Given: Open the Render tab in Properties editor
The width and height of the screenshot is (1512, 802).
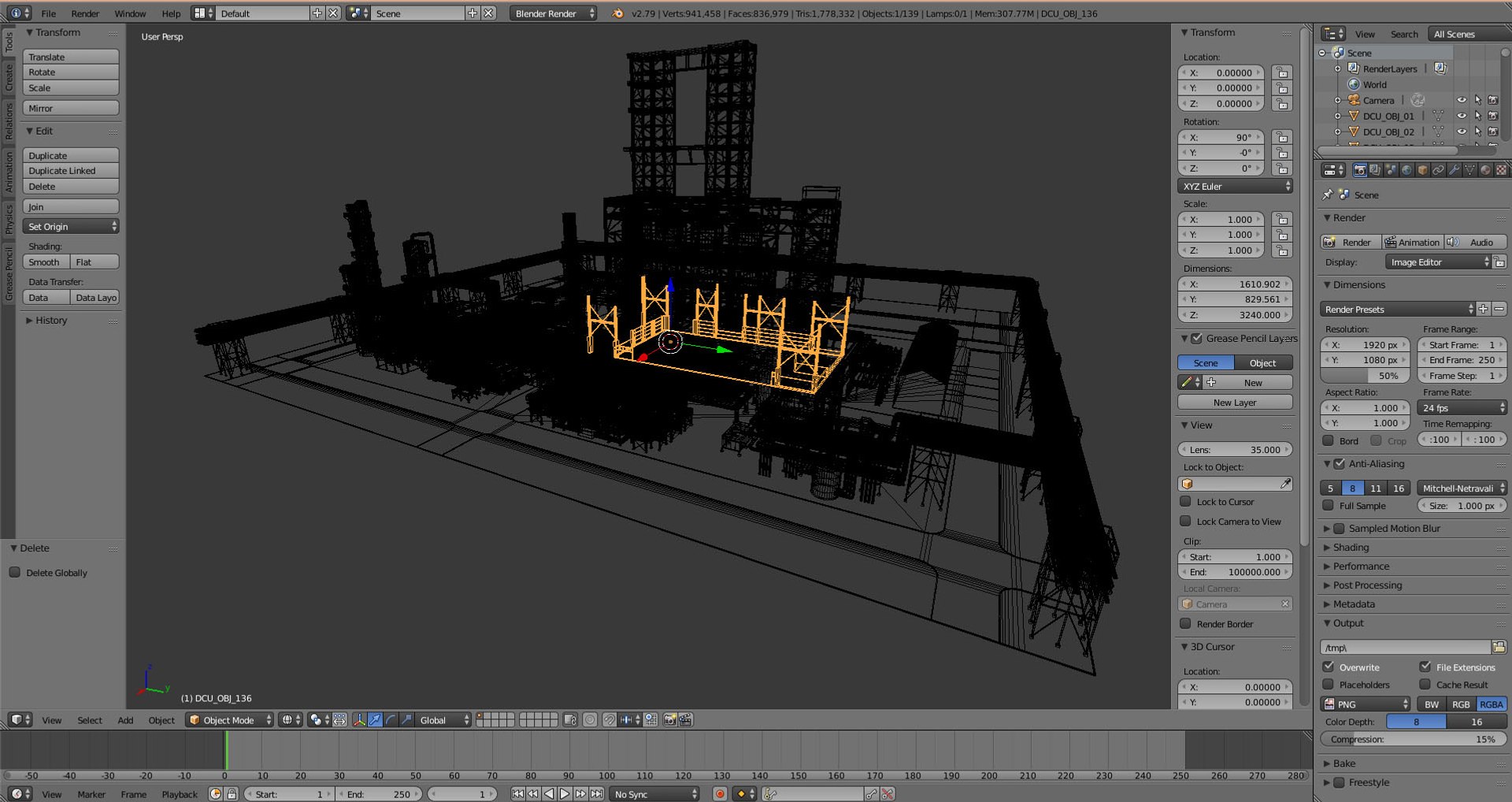Looking at the screenshot, I should click(x=1360, y=170).
